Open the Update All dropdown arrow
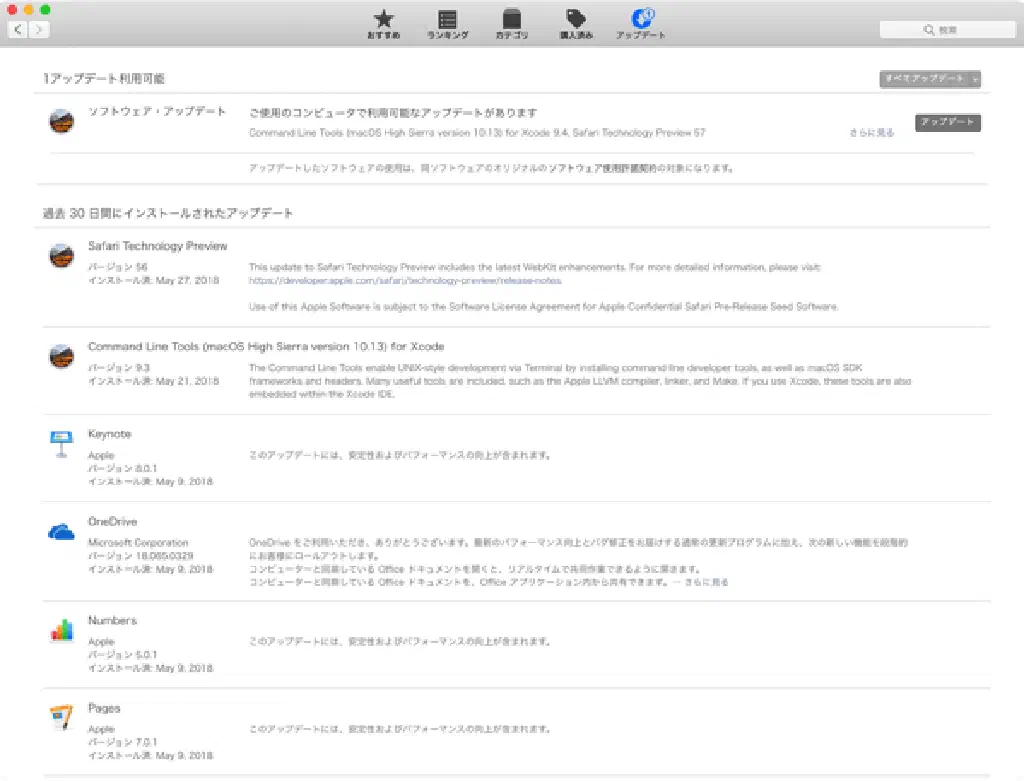The width and height of the screenshot is (1024, 781). tap(975, 79)
